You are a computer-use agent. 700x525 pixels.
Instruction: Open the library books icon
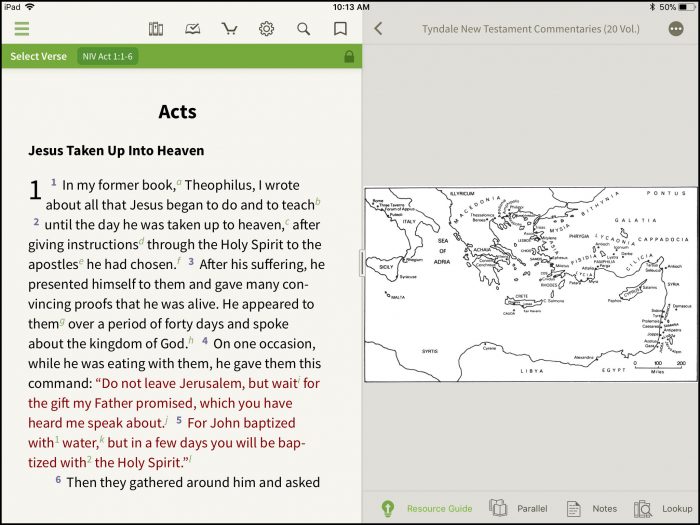pyautogui.click(x=155, y=29)
